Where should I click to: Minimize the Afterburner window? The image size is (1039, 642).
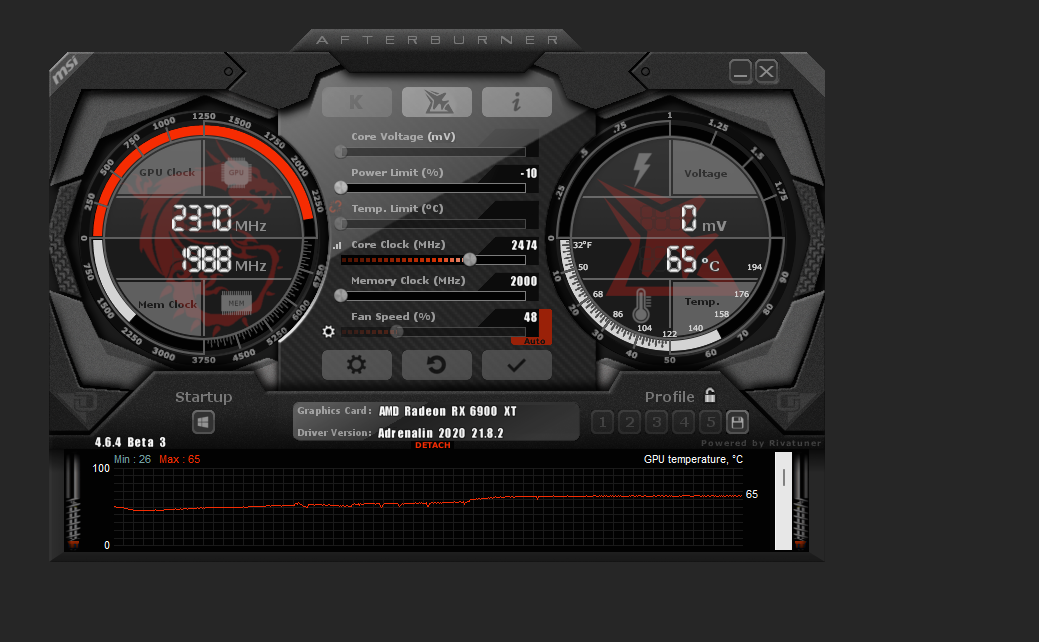tap(740, 71)
